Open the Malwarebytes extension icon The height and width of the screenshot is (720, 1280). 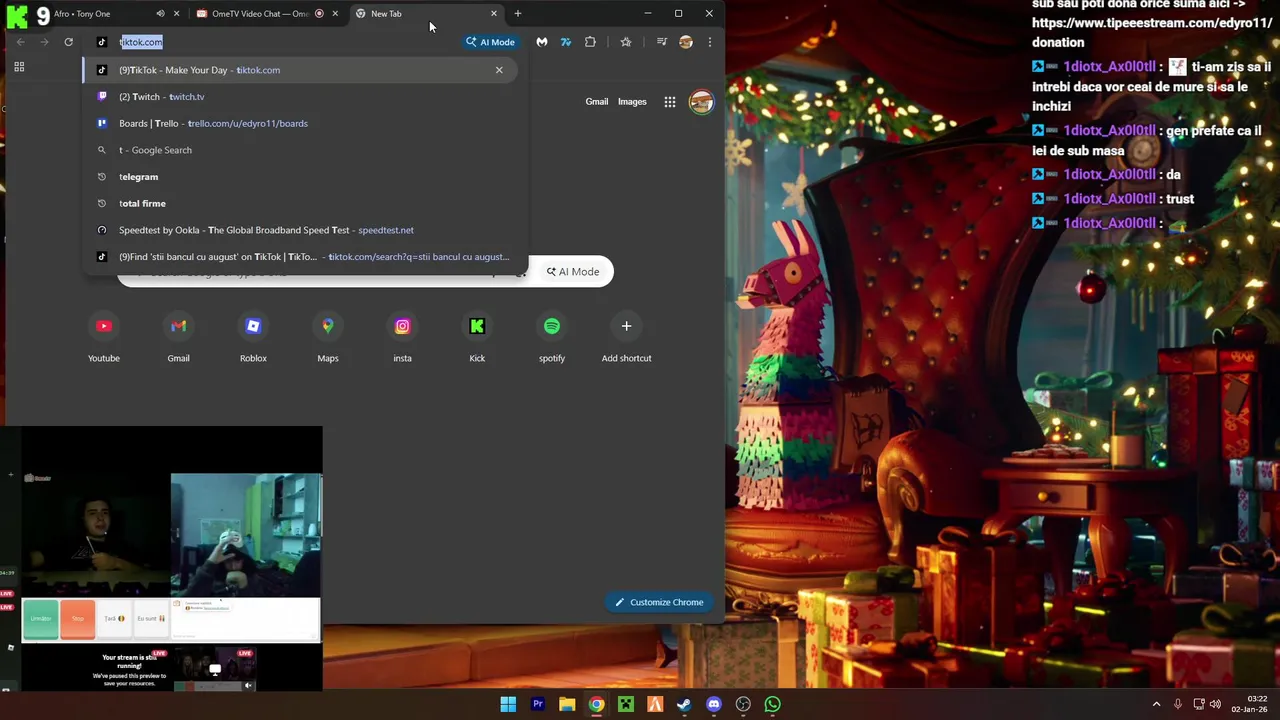tap(542, 42)
